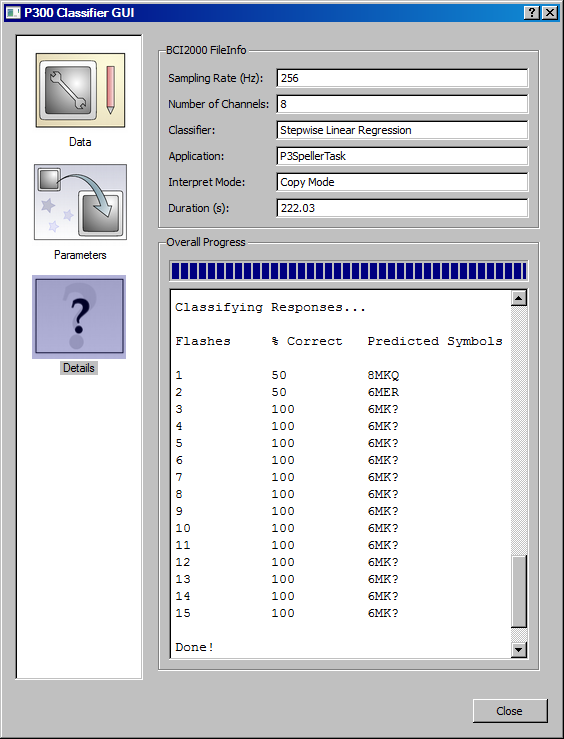Viewport: 564px width, 739px height.
Task: Click flashes number '12' in log
Action: [183, 562]
